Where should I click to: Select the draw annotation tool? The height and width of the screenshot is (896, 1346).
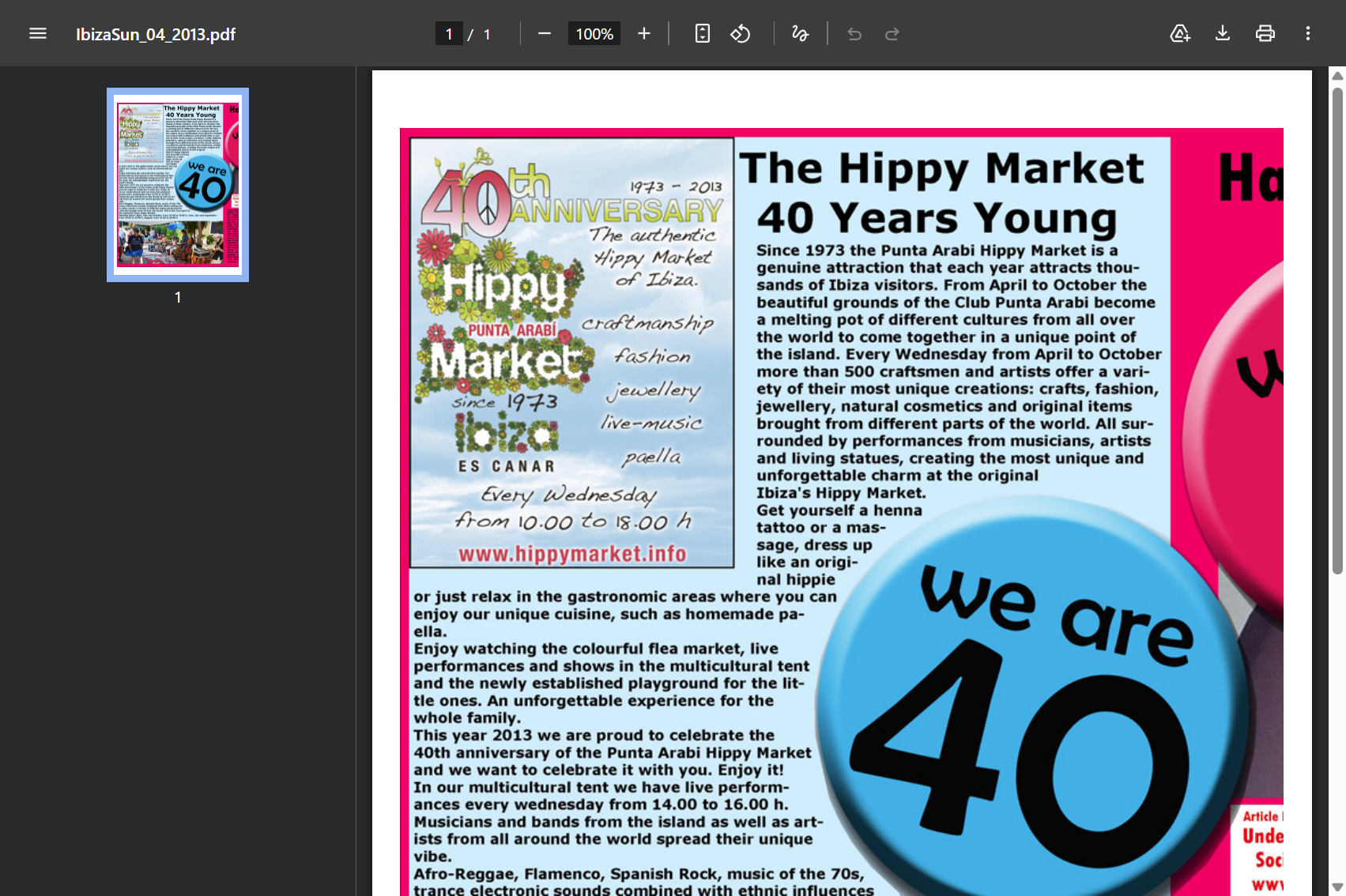click(x=800, y=33)
